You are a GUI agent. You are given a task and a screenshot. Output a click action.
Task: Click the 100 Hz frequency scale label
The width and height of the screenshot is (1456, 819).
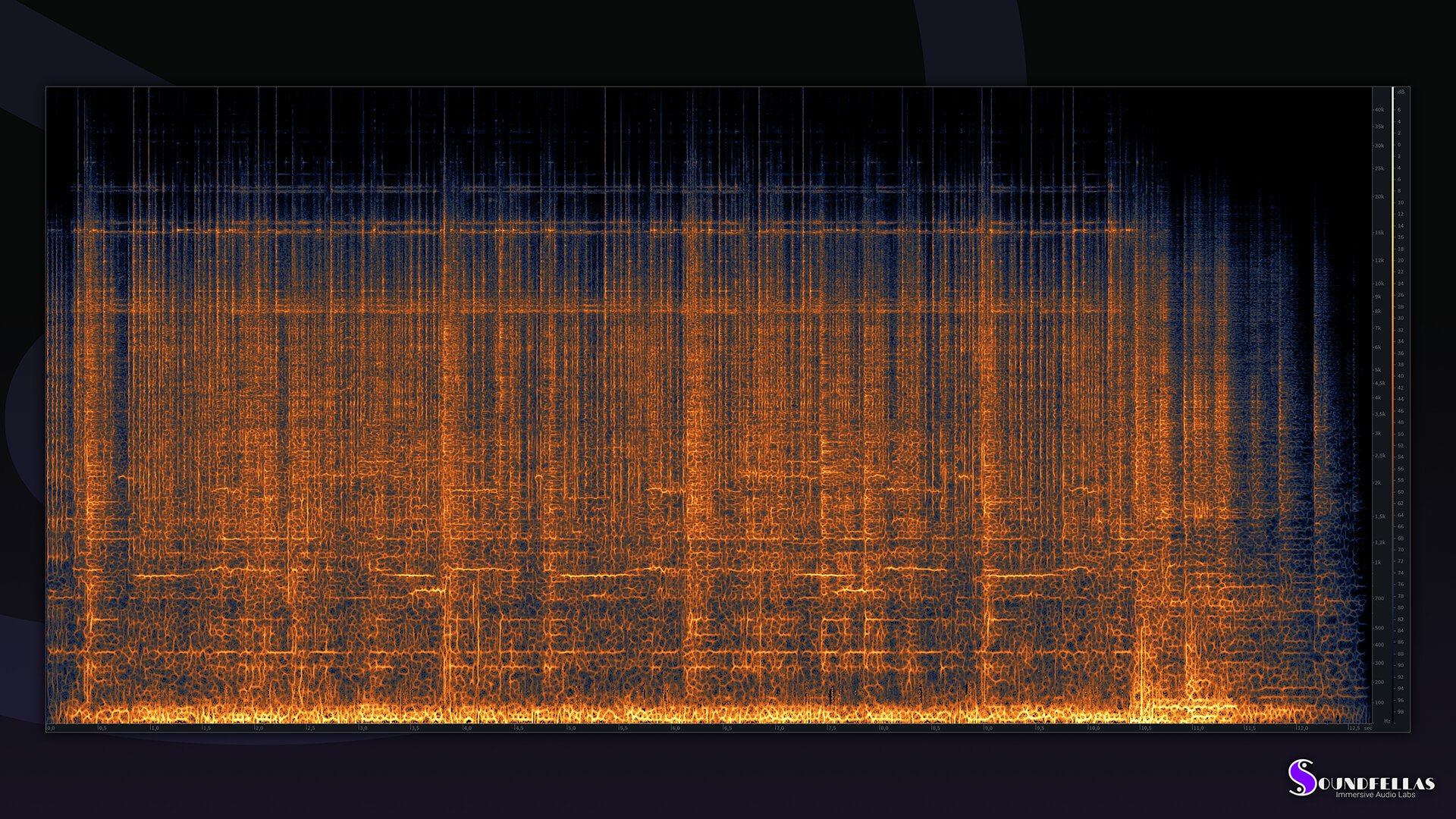(1379, 702)
